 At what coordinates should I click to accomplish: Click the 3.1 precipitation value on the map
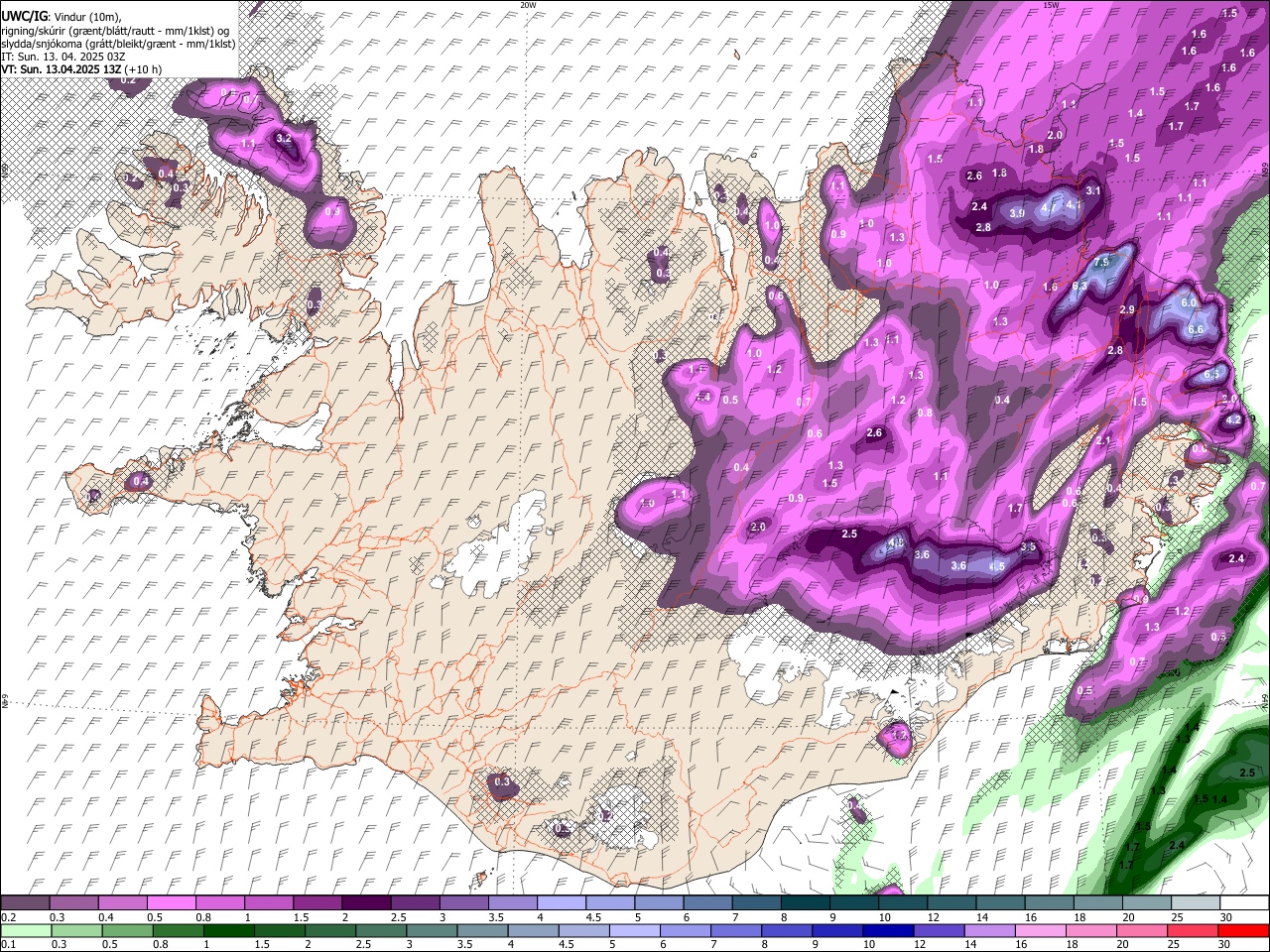[x=1093, y=190]
